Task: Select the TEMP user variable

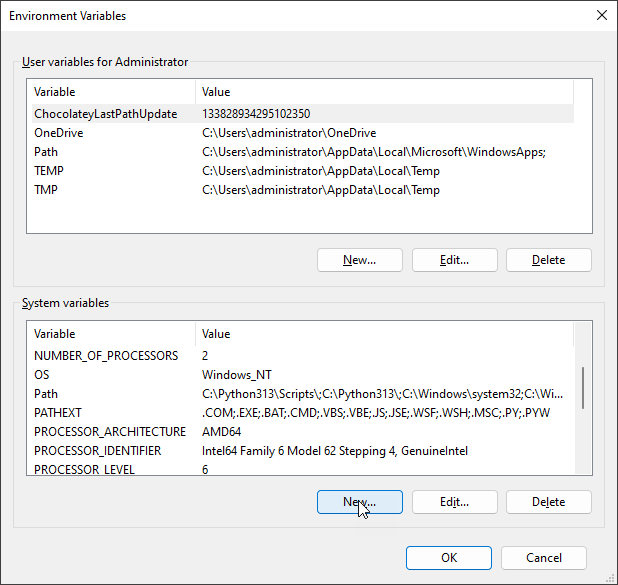Action: pyautogui.click(x=49, y=171)
